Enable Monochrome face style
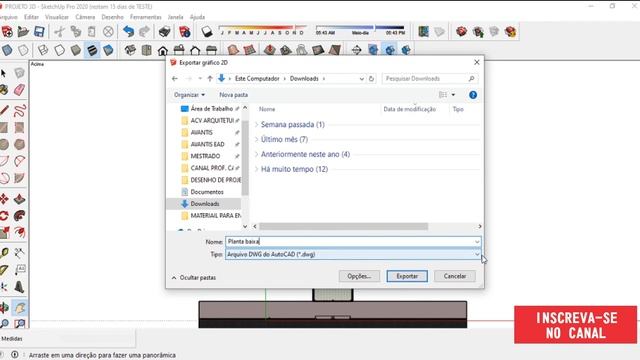The width and height of the screenshot is (640, 360). [x=108, y=50]
